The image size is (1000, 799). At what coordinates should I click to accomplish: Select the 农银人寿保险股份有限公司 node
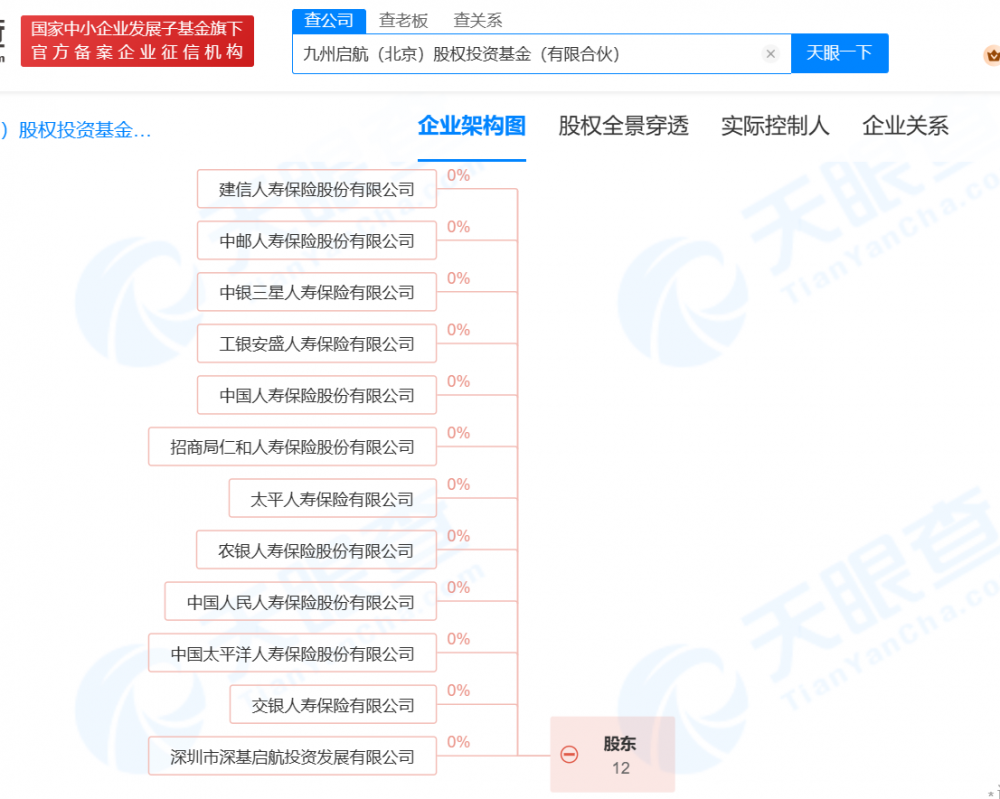coord(317,550)
